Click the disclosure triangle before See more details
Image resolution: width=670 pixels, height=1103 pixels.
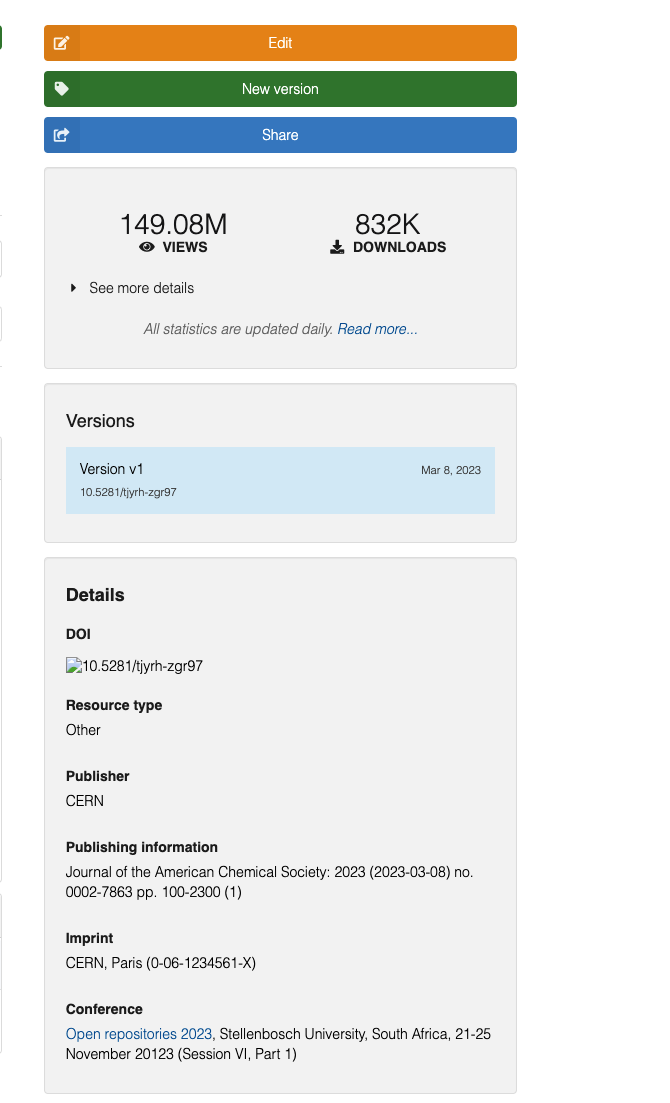click(x=73, y=287)
